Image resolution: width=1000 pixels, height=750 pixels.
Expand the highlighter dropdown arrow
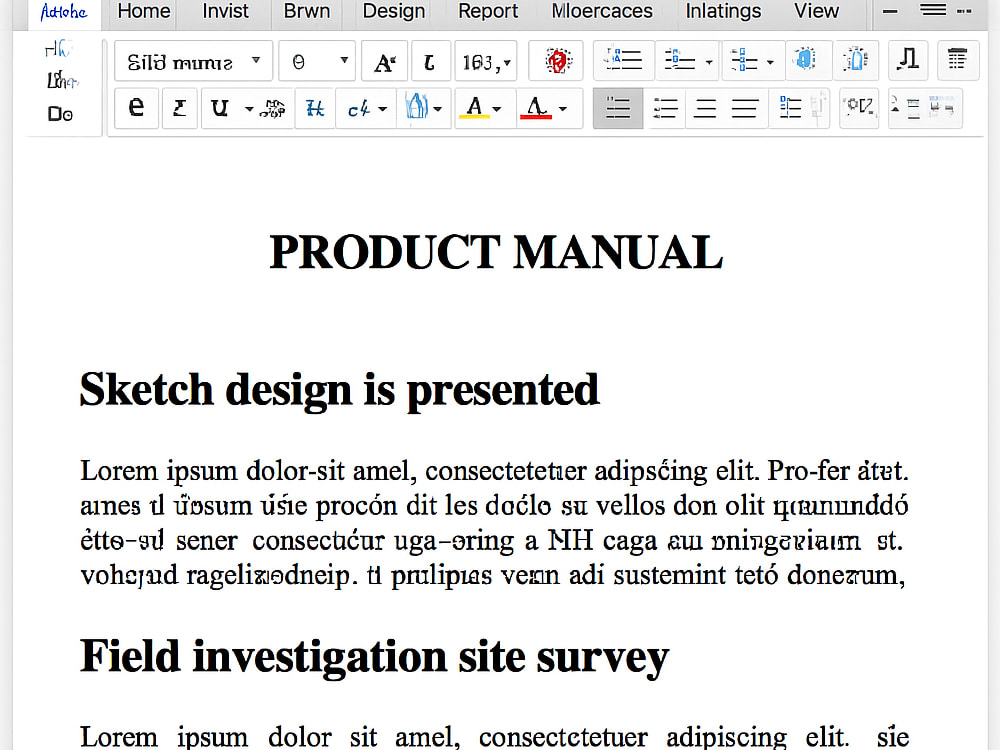tap(438, 109)
